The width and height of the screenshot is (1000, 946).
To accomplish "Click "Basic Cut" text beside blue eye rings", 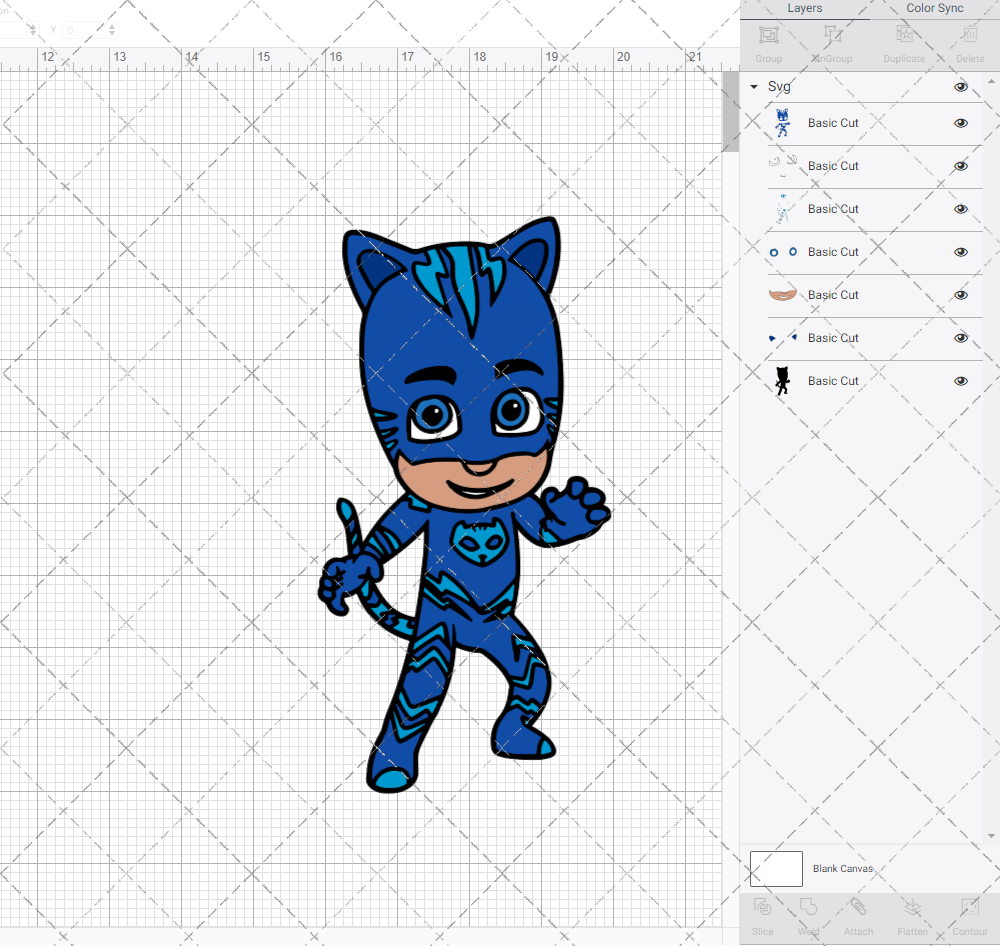I will [833, 252].
